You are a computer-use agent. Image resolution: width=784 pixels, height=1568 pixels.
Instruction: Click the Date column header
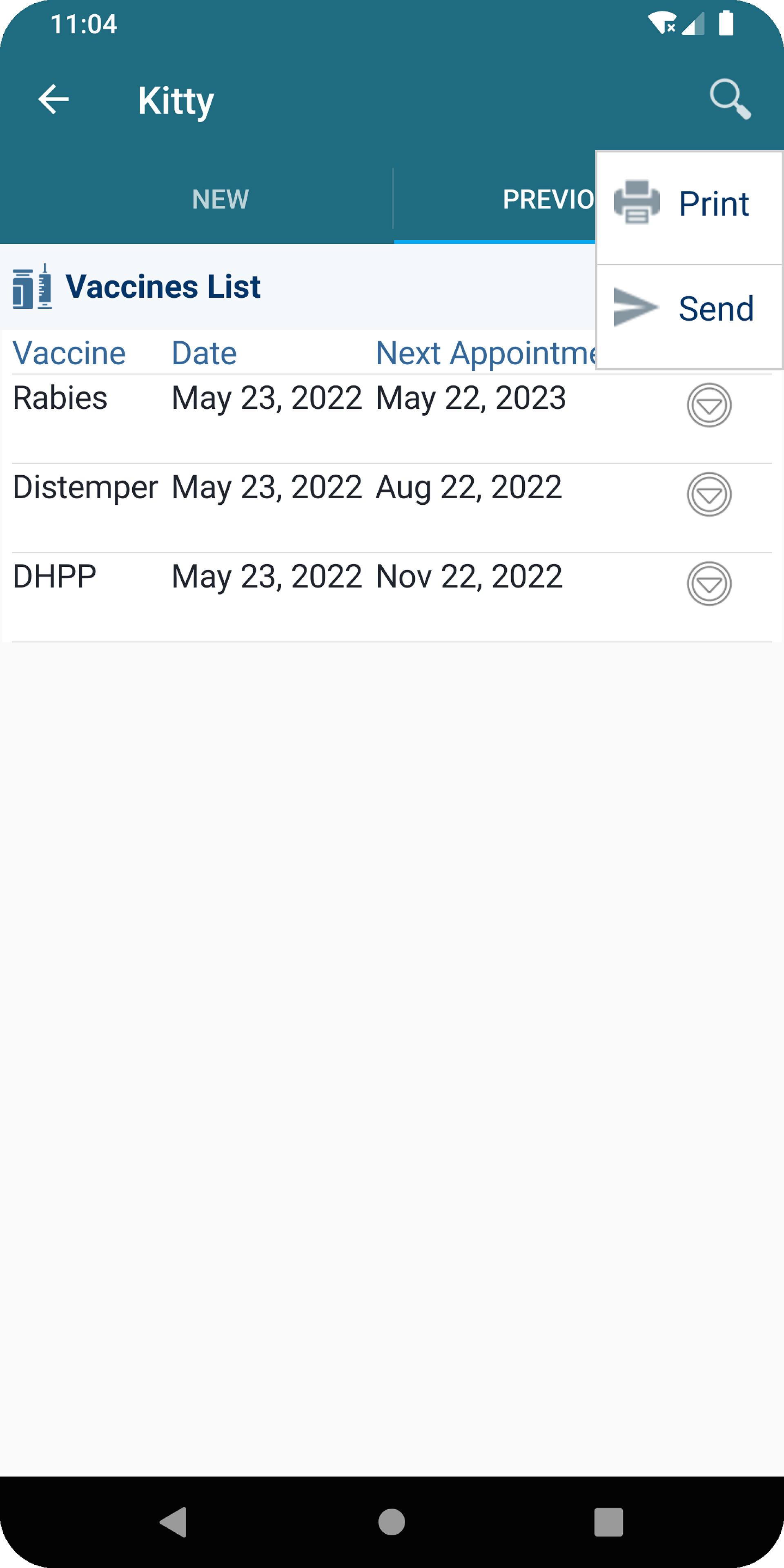205,353
